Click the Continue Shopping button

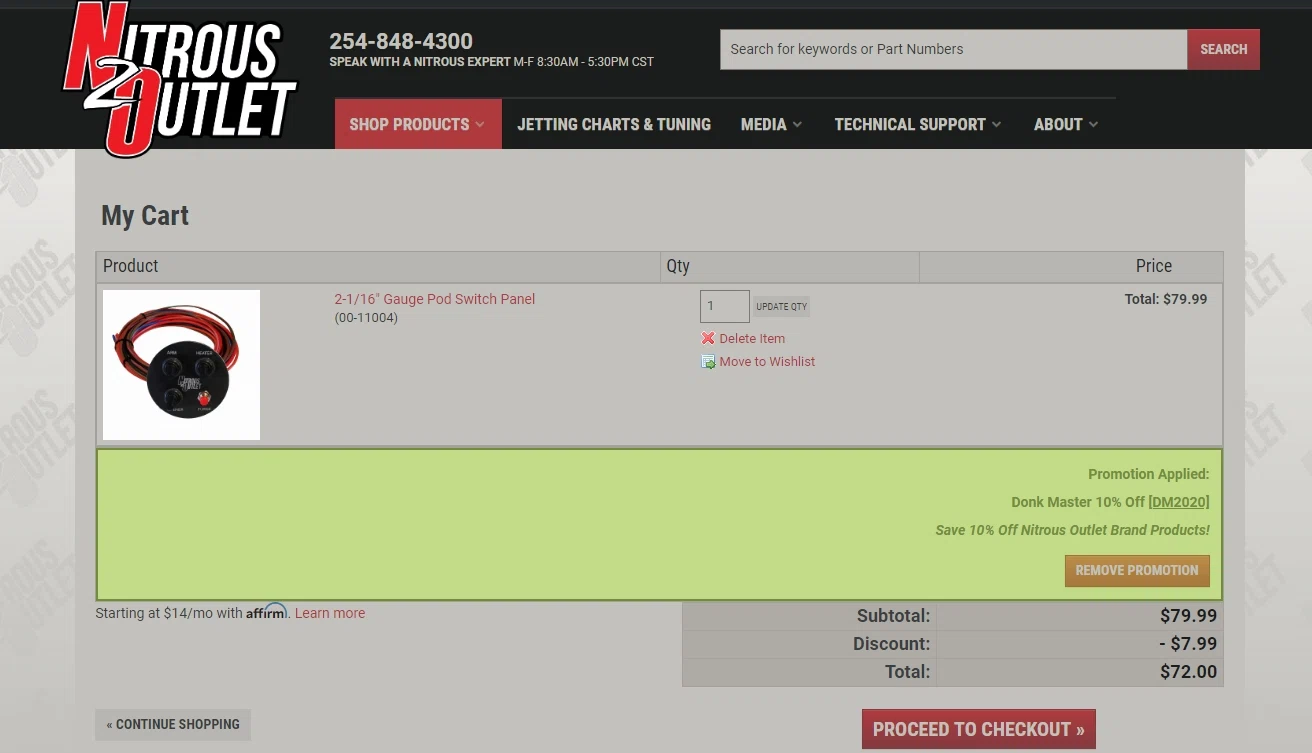click(x=173, y=724)
